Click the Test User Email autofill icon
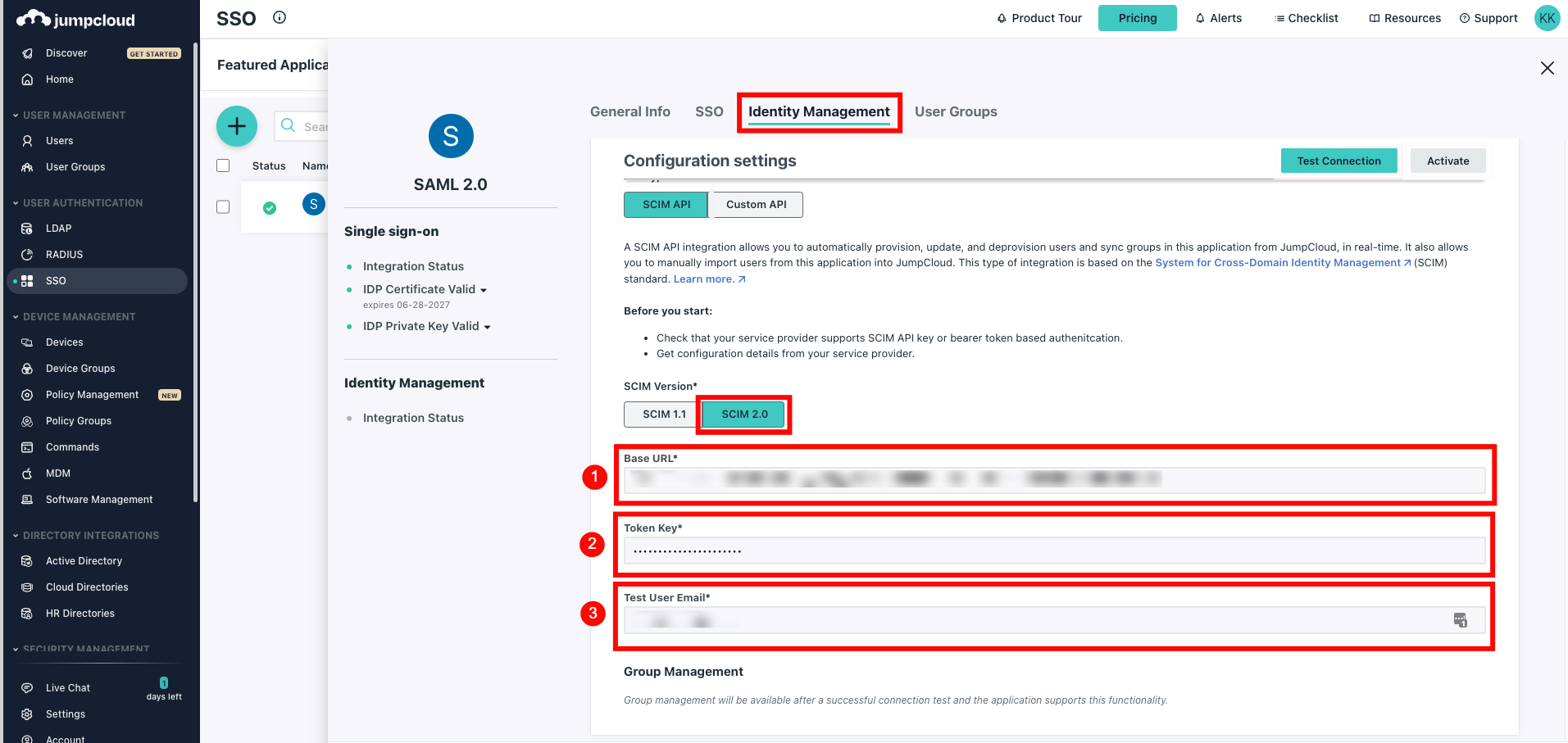The height and width of the screenshot is (743, 1568). pyautogui.click(x=1461, y=620)
